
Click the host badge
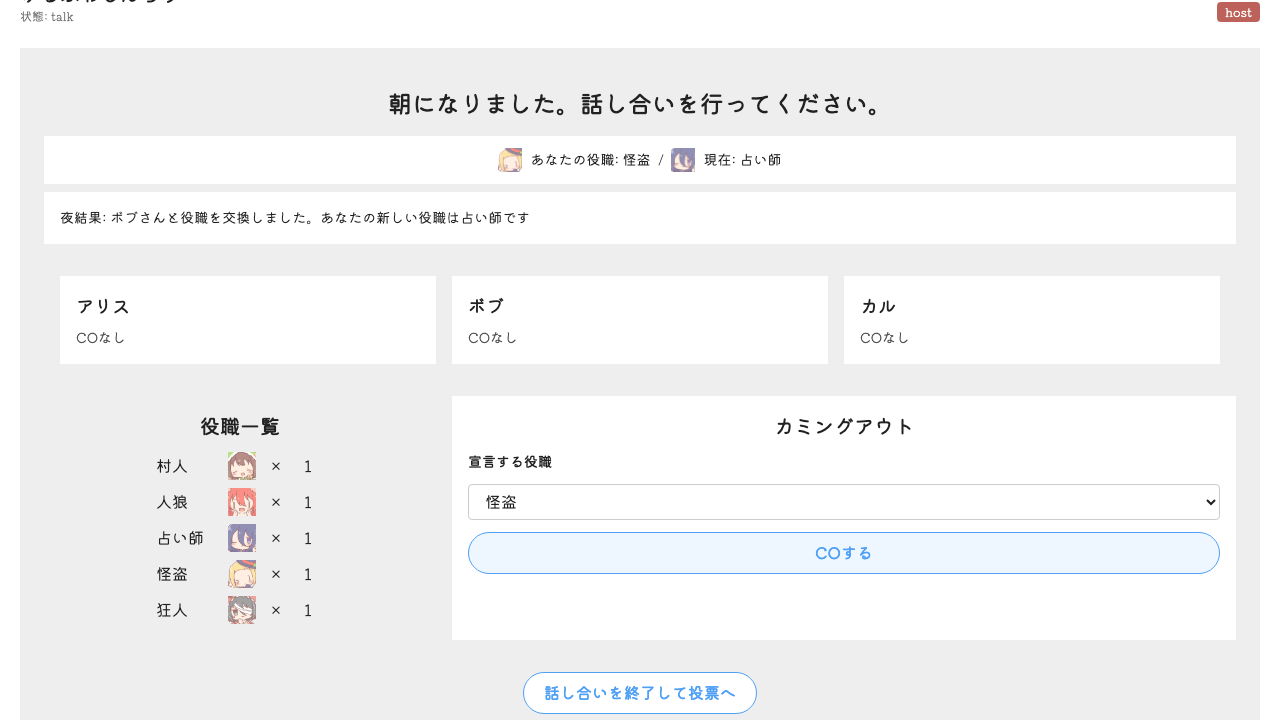[x=1238, y=12]
